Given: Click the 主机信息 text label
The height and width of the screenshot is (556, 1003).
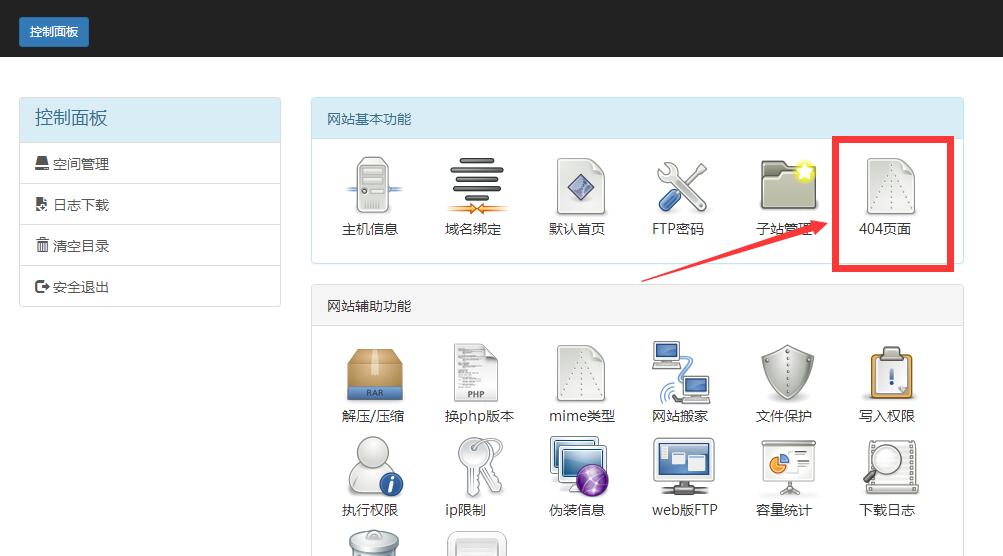Looking at the screenshot, I should pyautogui.click(x=370, y=229).
